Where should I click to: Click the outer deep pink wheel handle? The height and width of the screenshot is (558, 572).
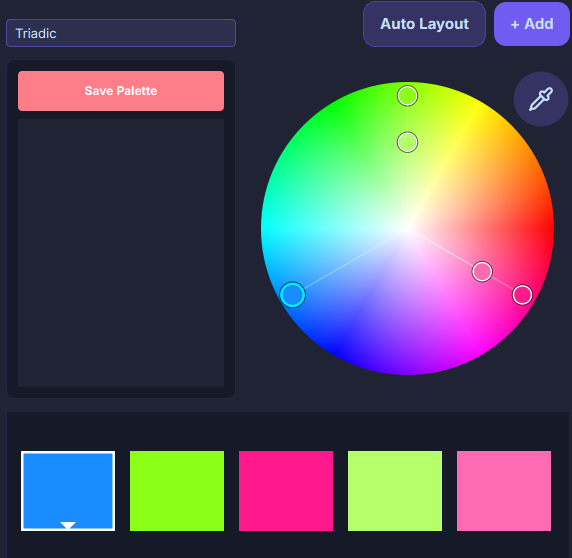click(522, 295)
